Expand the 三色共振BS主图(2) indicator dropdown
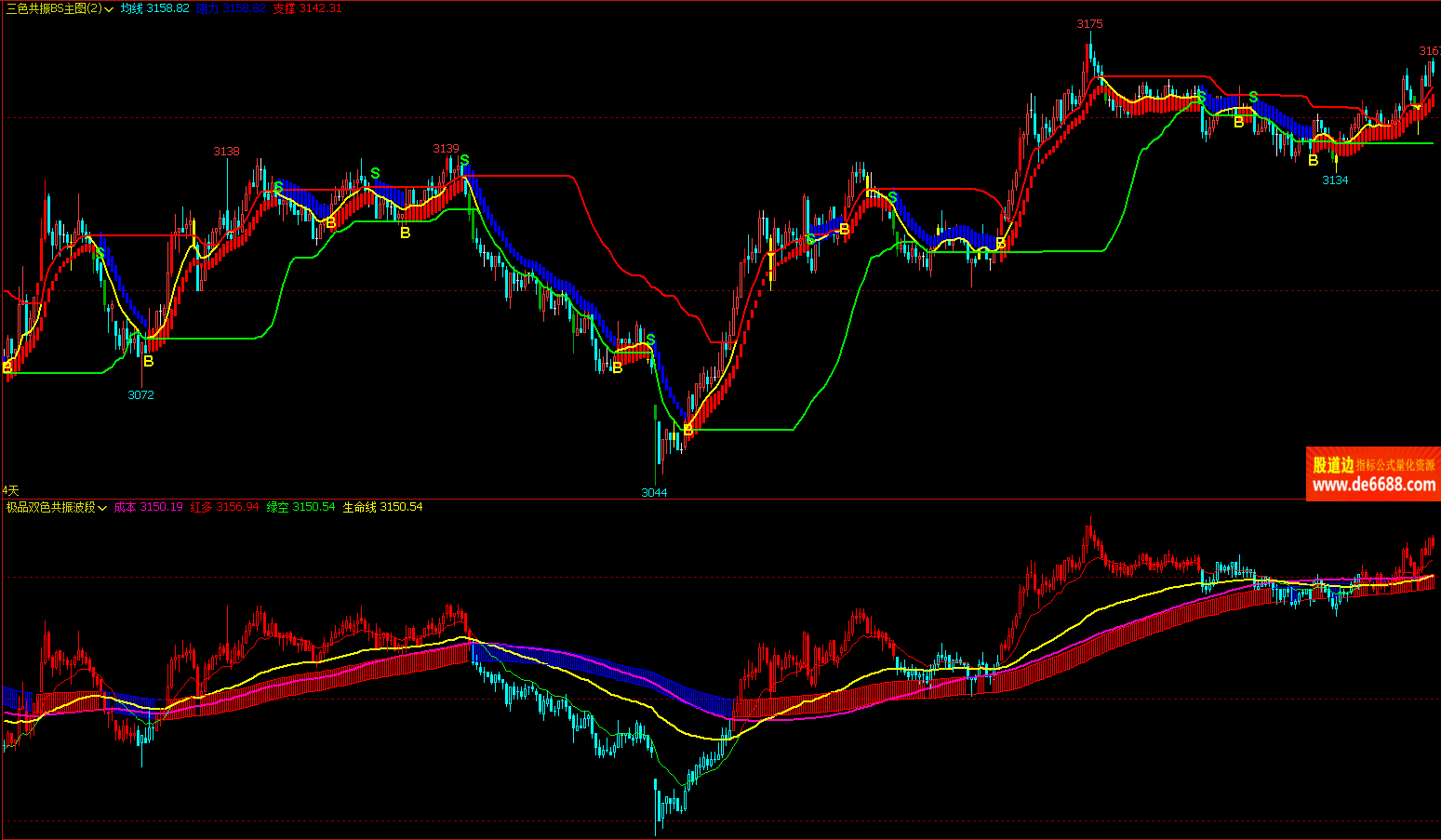This screenshot has width=1441, height=840. [110, 9]
